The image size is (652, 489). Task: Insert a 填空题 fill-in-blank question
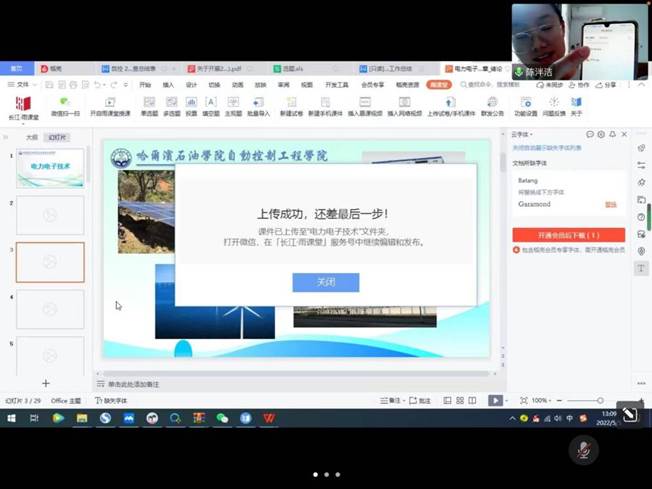coord(211,106)
